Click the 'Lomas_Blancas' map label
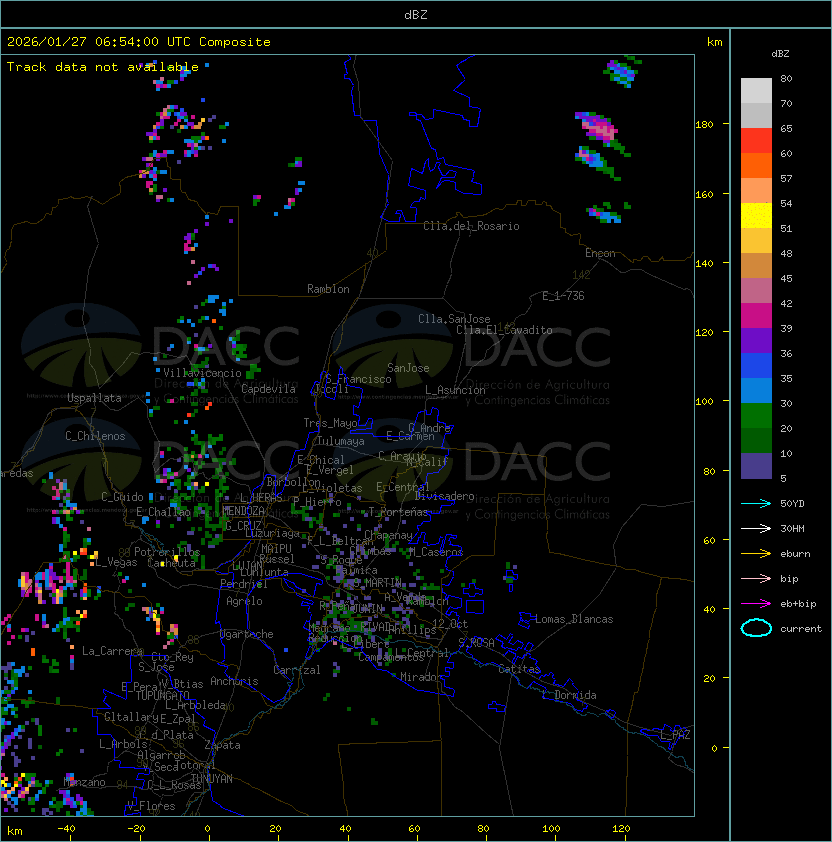832x842 pixels. click(574, 619)
